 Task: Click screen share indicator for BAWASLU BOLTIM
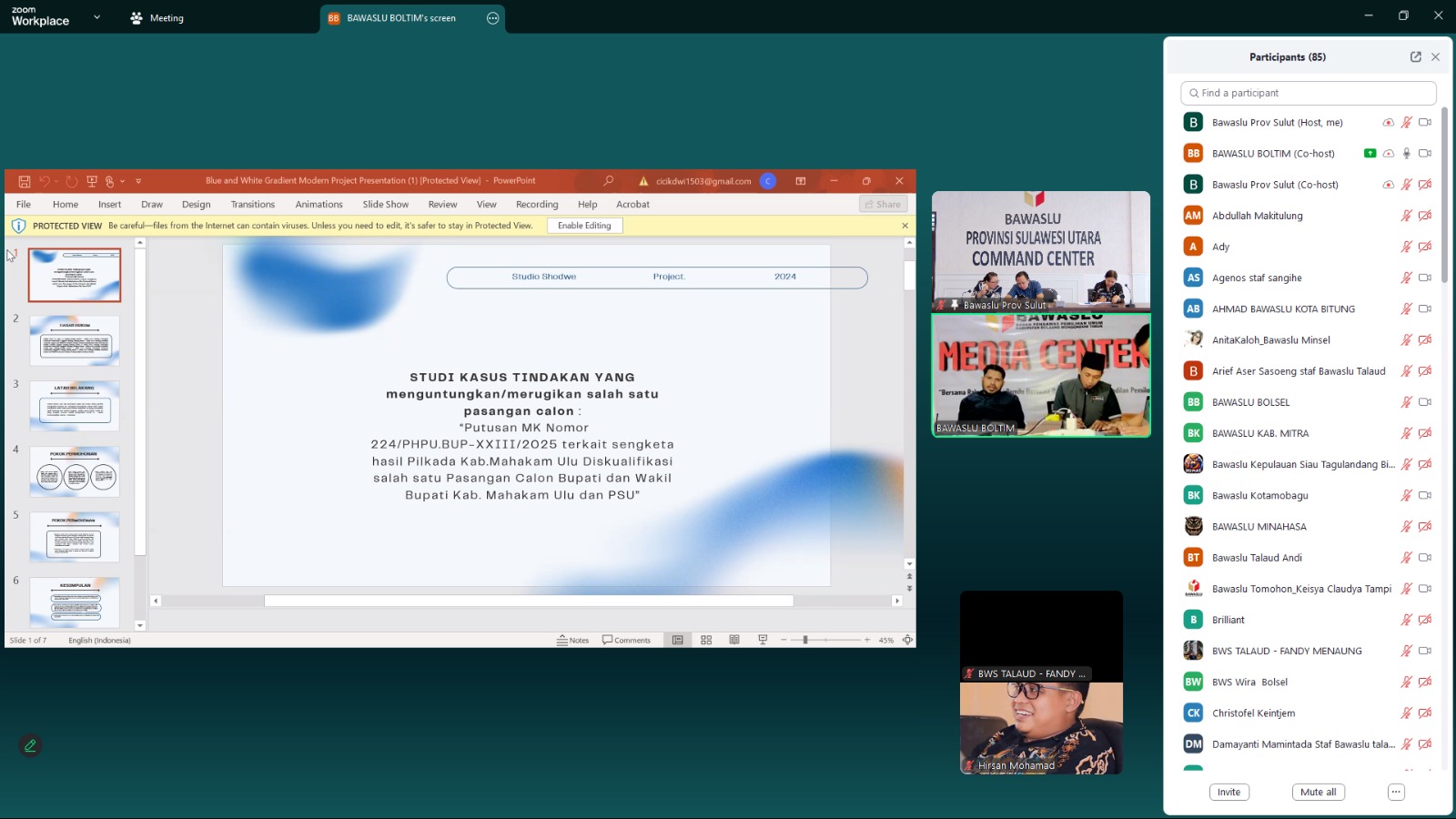click(1370, 153)
